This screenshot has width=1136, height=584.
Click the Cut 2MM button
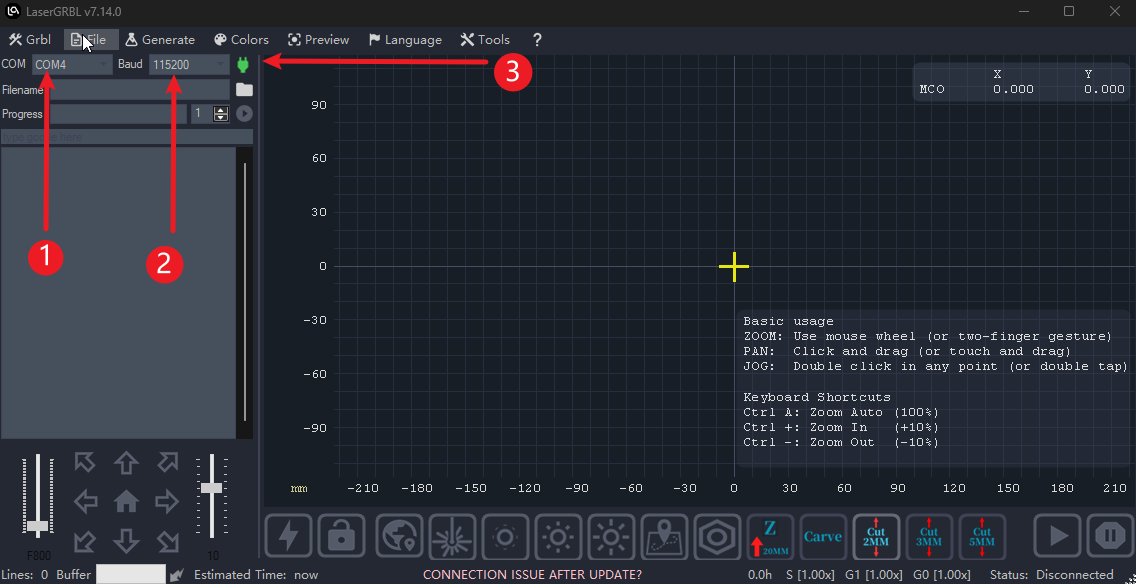click(876, 537)
